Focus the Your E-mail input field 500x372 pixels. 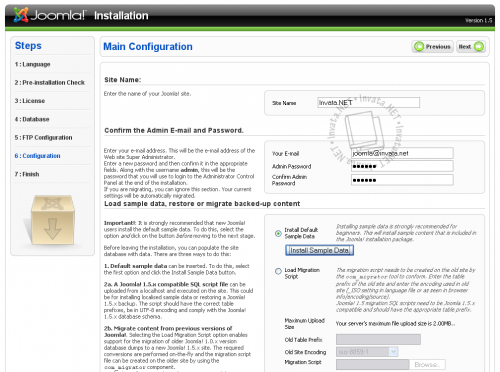402,153
